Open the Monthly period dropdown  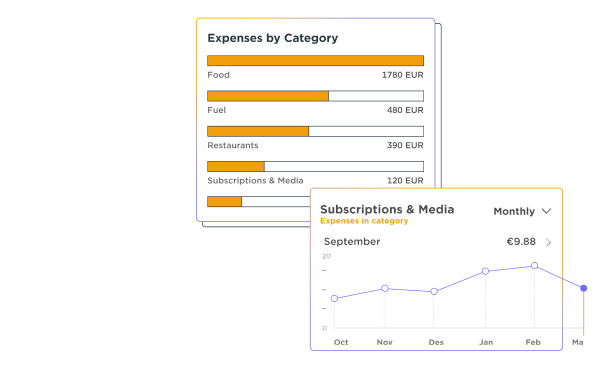coord(522,211)
